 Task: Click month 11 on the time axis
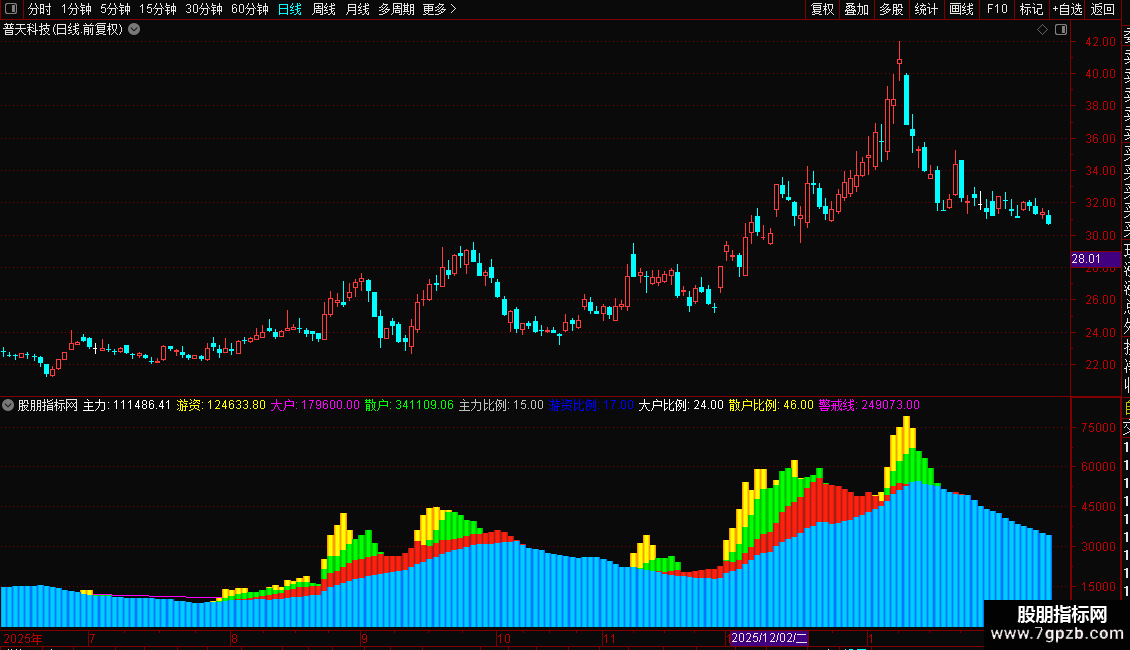(x=610, y=638)
